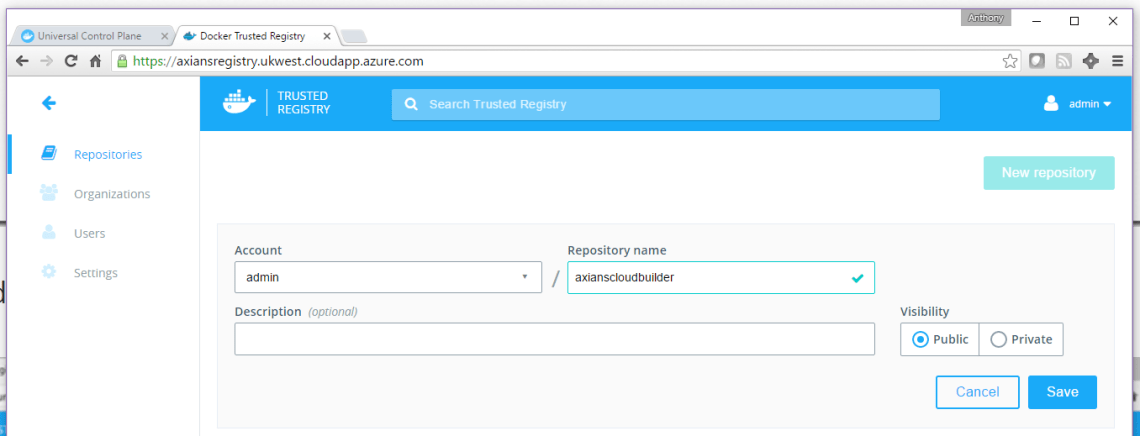Screen dimensions: 1140x436
Task: Click the Docker whale Trusted Registry logo
Action: (x=278, y=103)
